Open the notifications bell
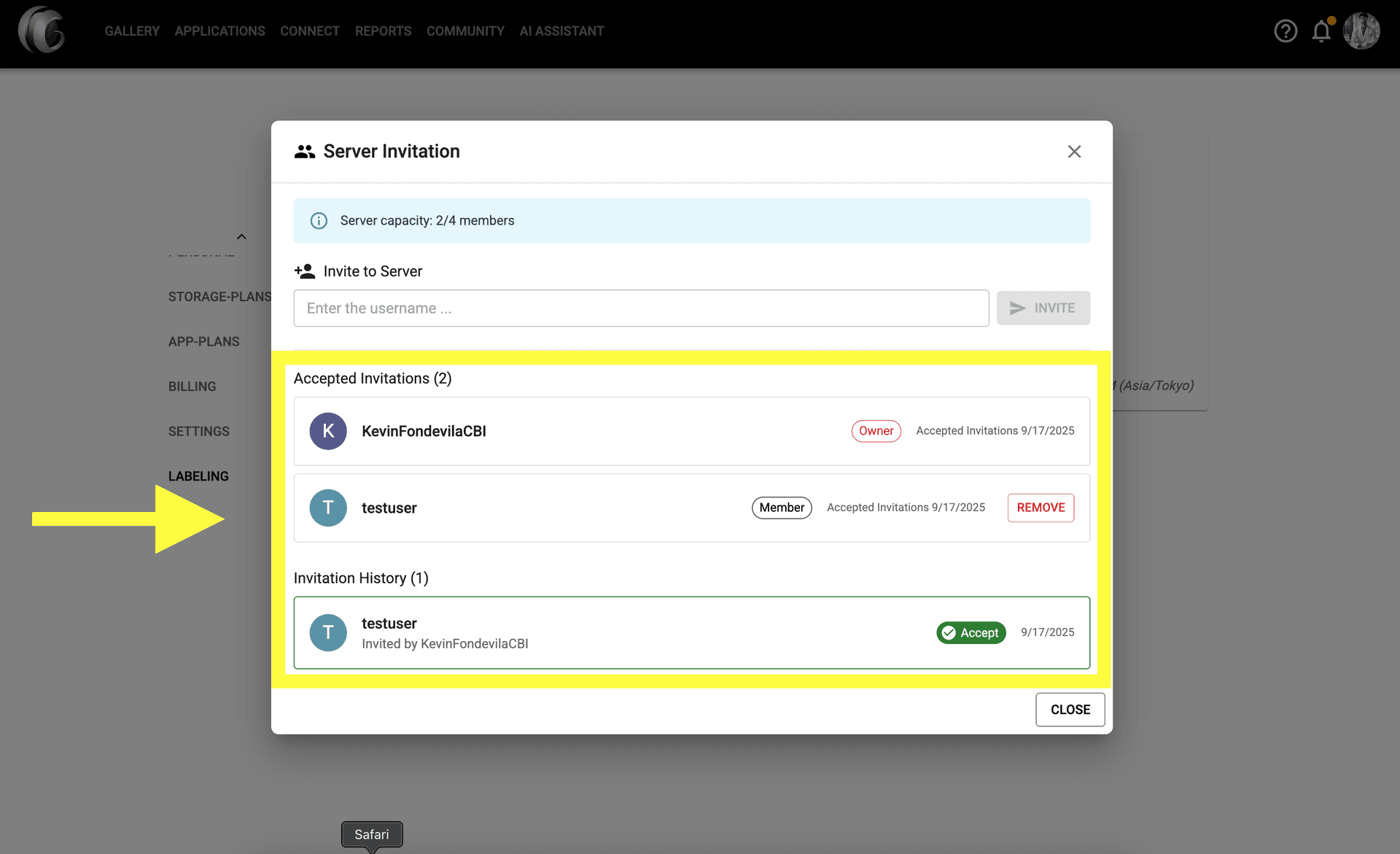The width and height of the screenshot is (1400, 854). (1321, 31)
